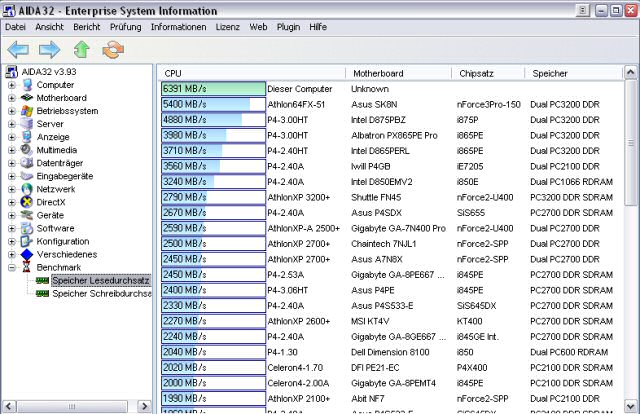
Task: Click the Geräte tree icon
Action: click(27, 215)
